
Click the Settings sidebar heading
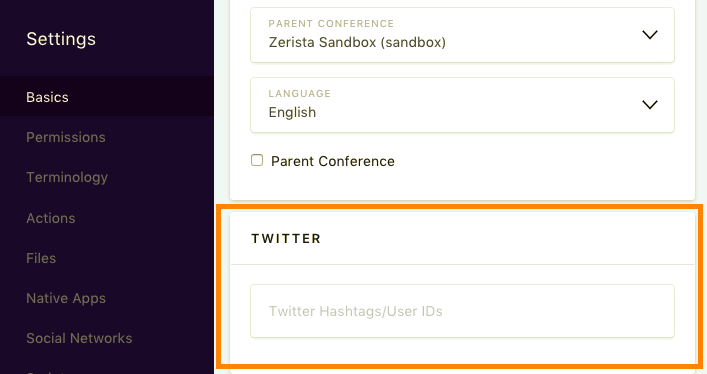(61, 39)
